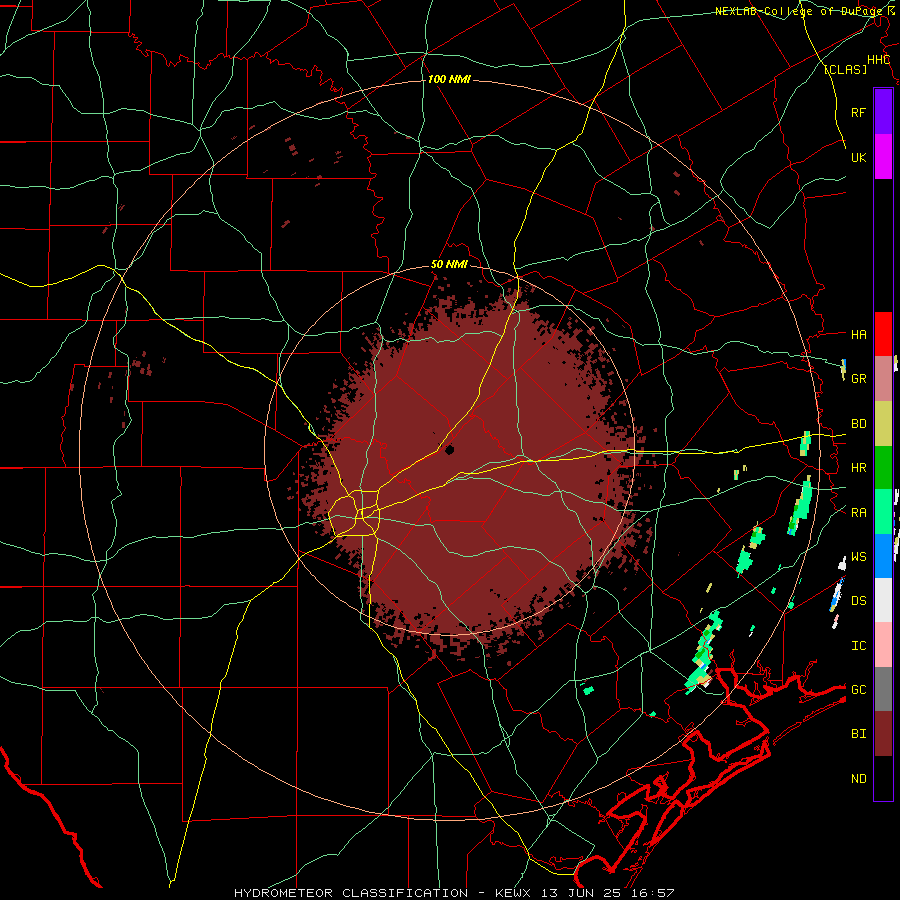Screen dimensions: 900x900
Task: Click the 'UK' legend label
Action: pos(858,157)
